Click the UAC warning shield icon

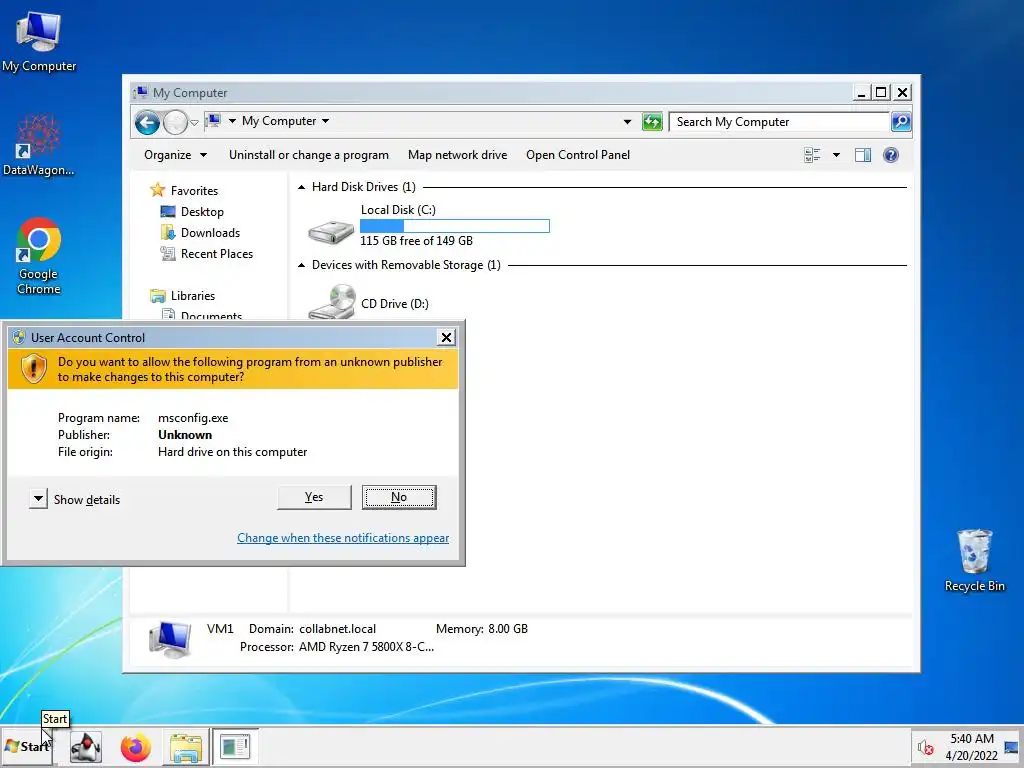33,369
